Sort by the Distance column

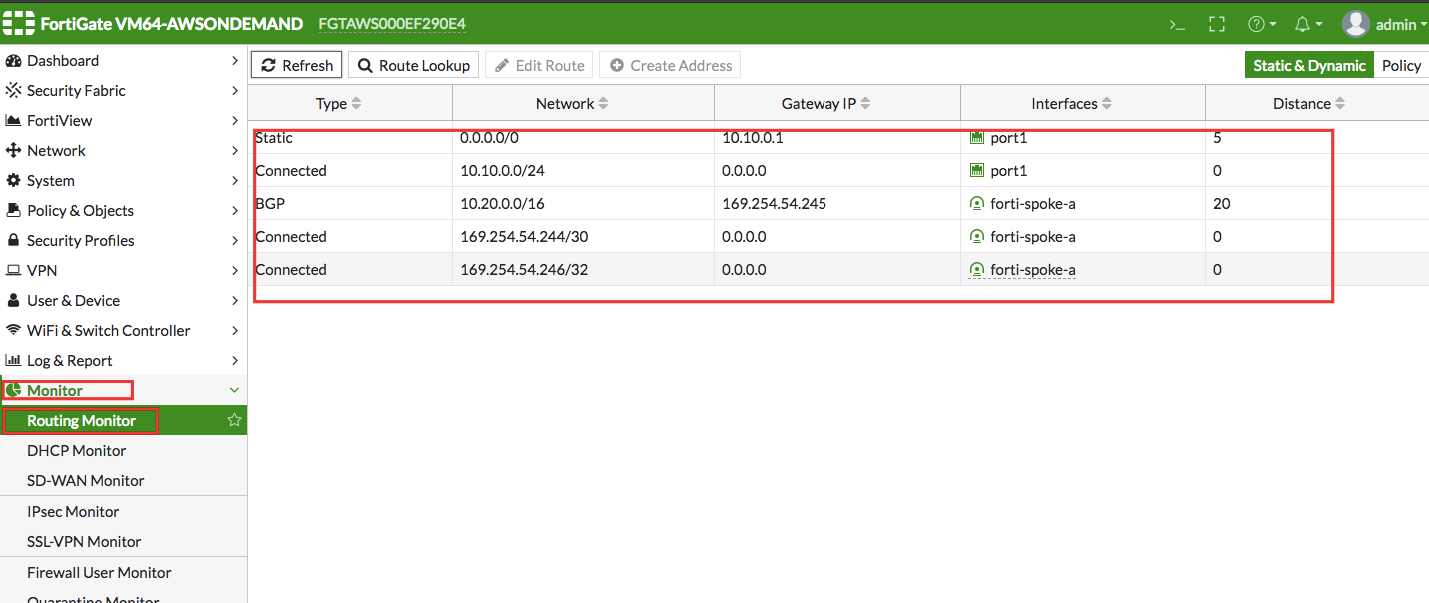1309,104
